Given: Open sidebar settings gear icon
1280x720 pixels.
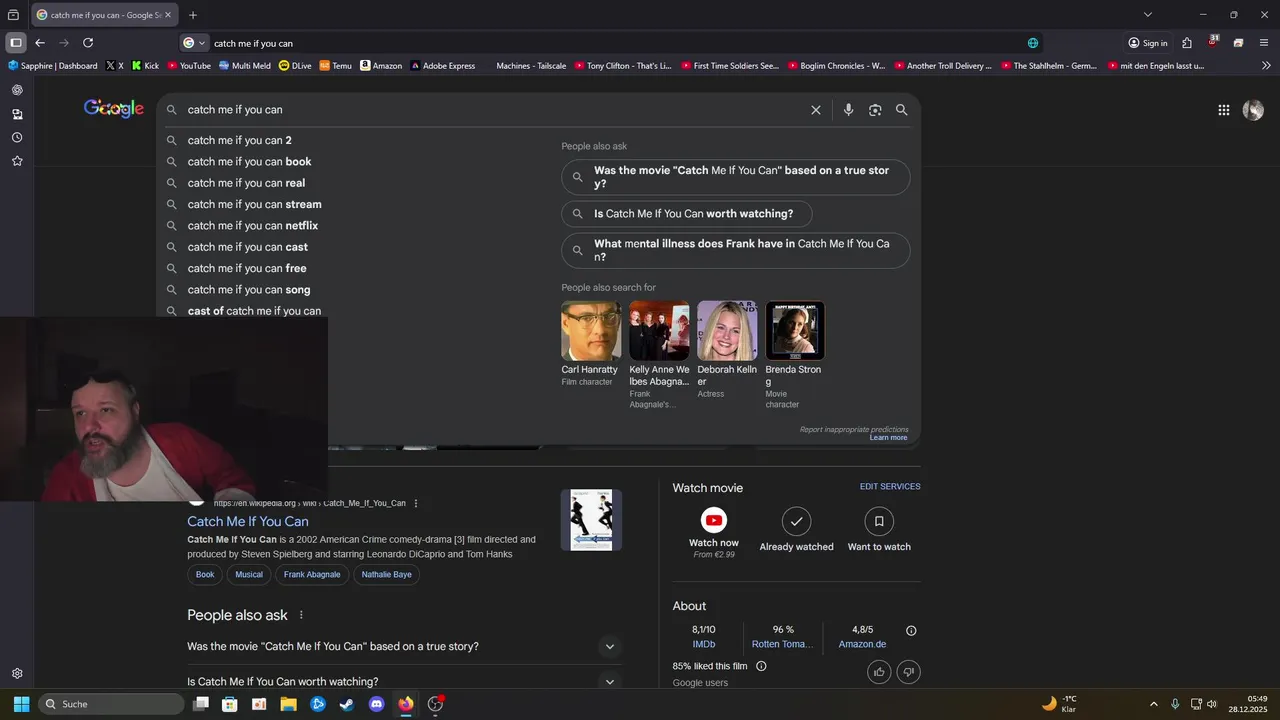Looking at the screenshot, I should pyautogui.click(x=17, y=674).
